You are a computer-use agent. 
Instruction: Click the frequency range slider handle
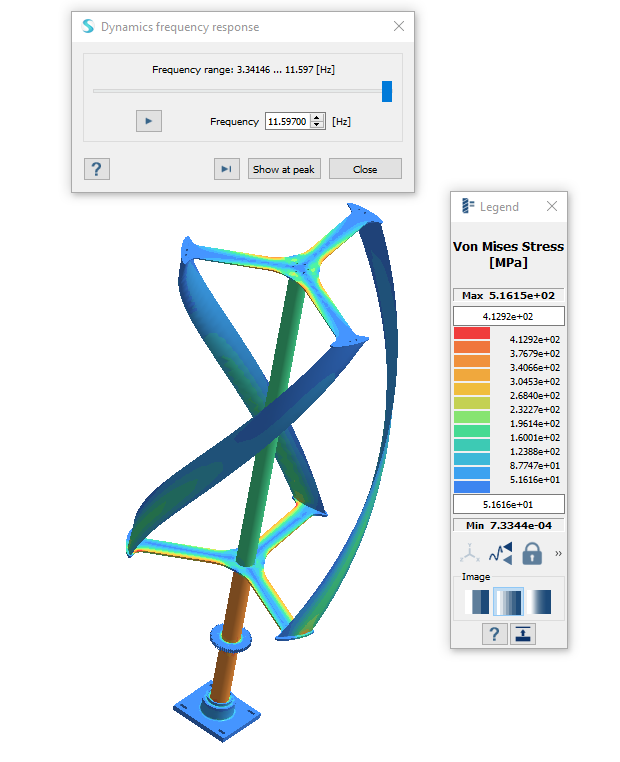point(387,92)
